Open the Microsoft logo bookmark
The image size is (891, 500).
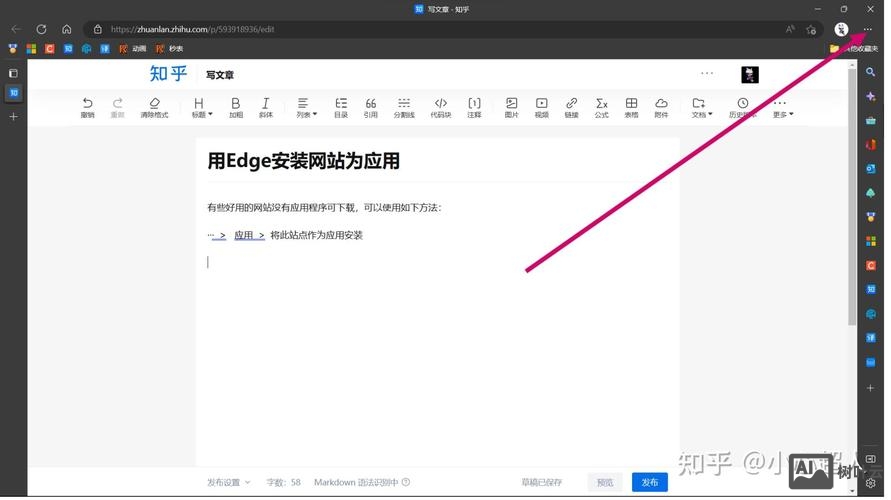(31, 49)
